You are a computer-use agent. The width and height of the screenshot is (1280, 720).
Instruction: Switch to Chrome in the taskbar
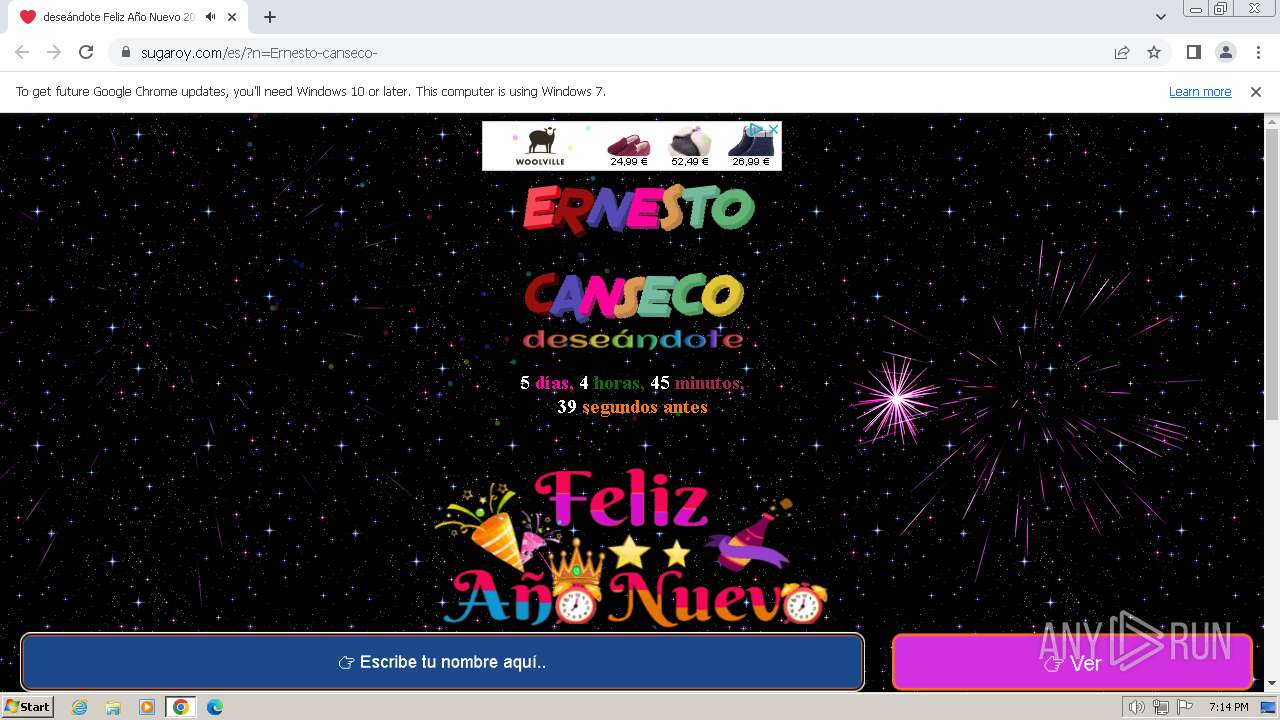point(181,707)
